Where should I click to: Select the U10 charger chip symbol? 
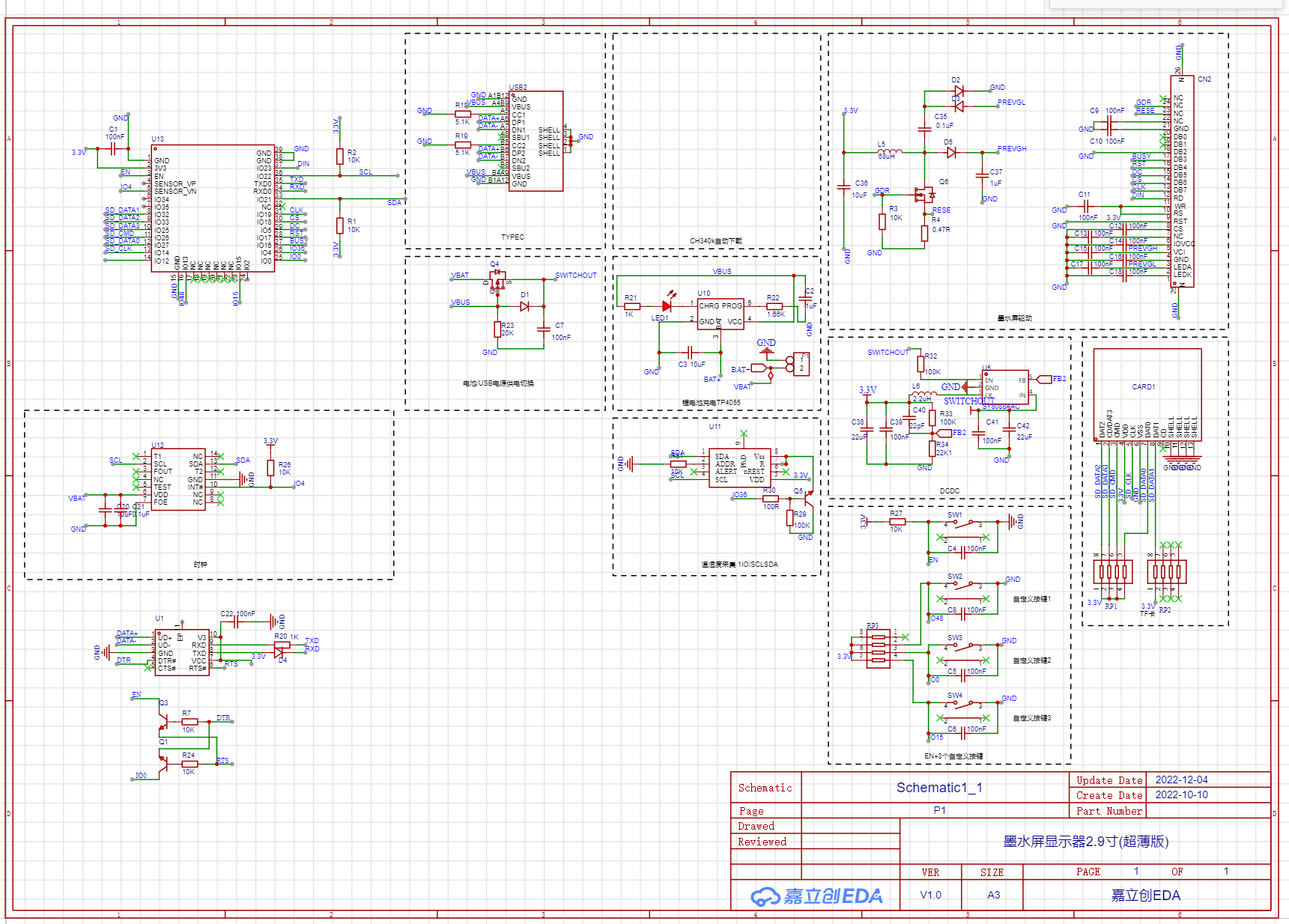tap(721, 314)
